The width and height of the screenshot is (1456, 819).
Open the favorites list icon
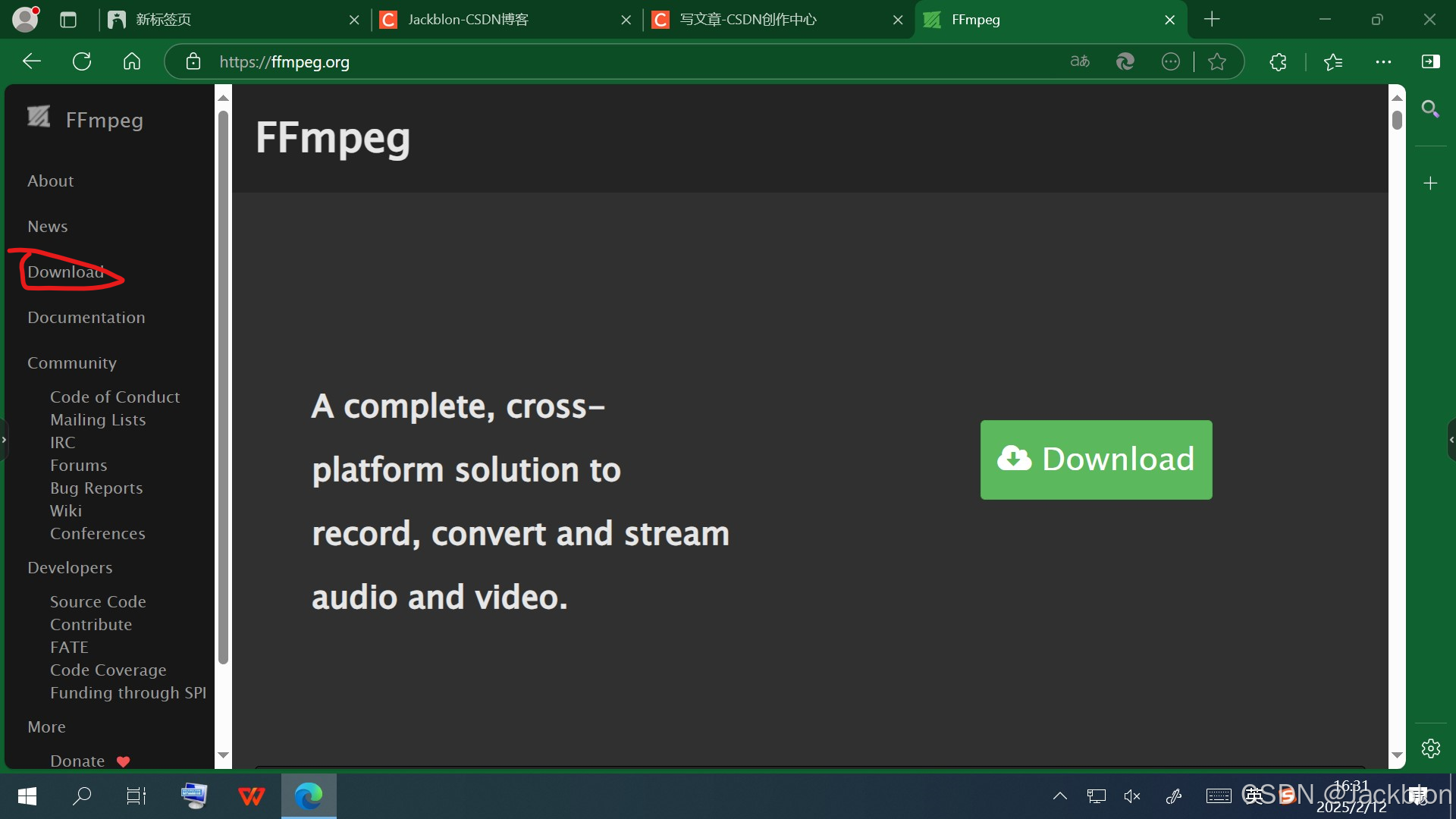[x=1333, y=61]
